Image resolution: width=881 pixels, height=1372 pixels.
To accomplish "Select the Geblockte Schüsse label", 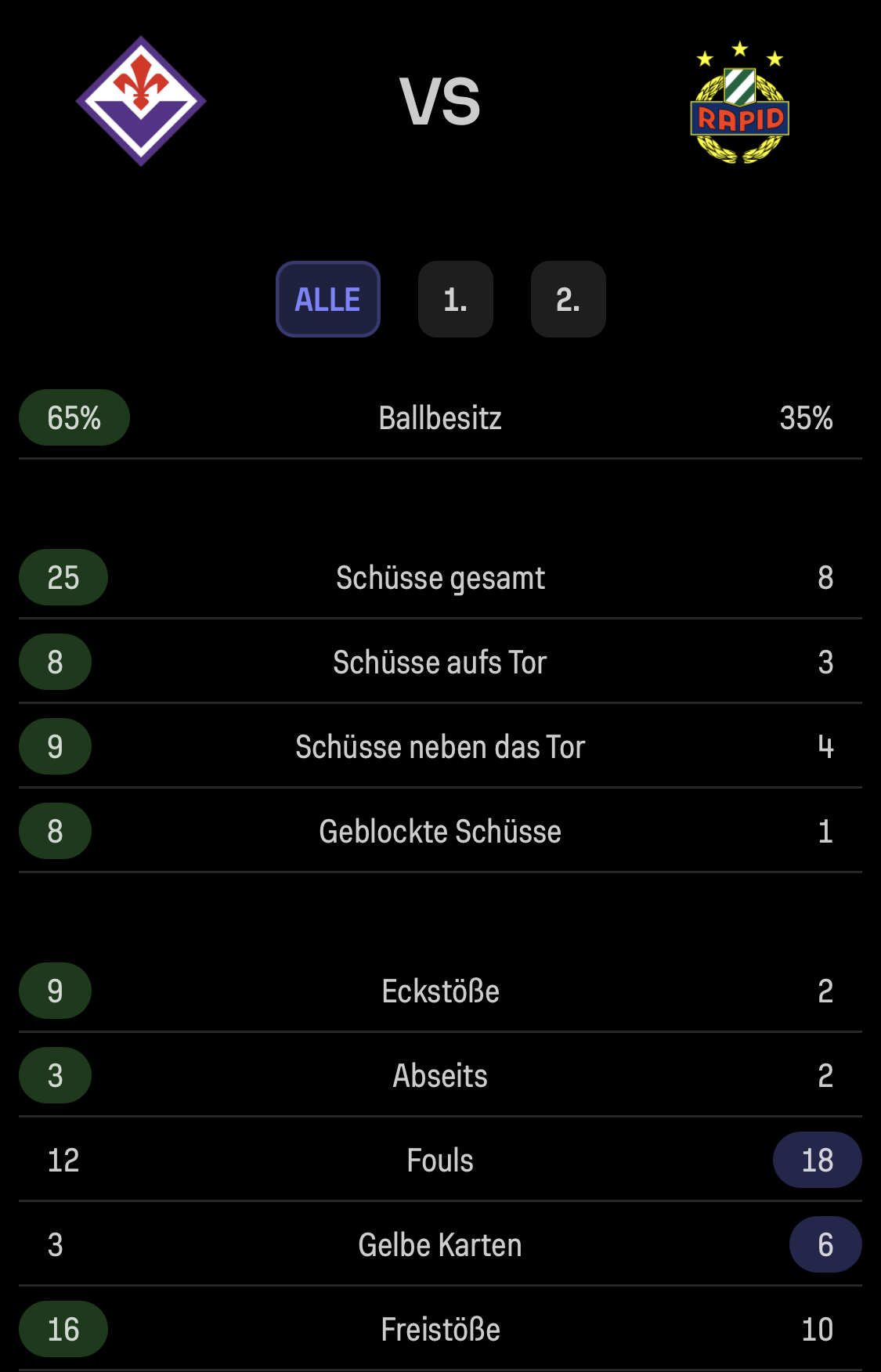I will pos(440,832).
